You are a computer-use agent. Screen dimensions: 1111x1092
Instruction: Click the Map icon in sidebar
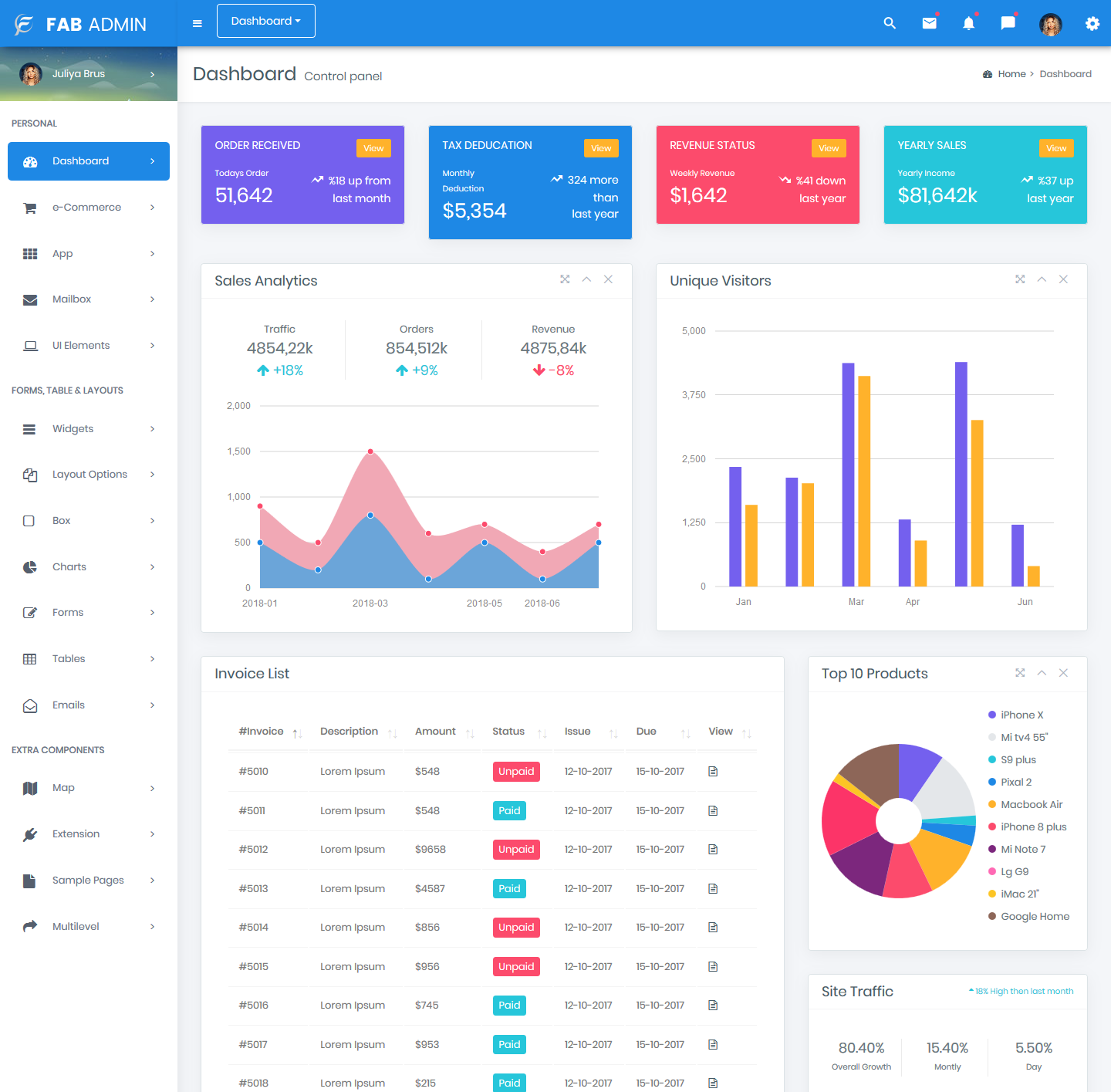click(x=30, y=788)
